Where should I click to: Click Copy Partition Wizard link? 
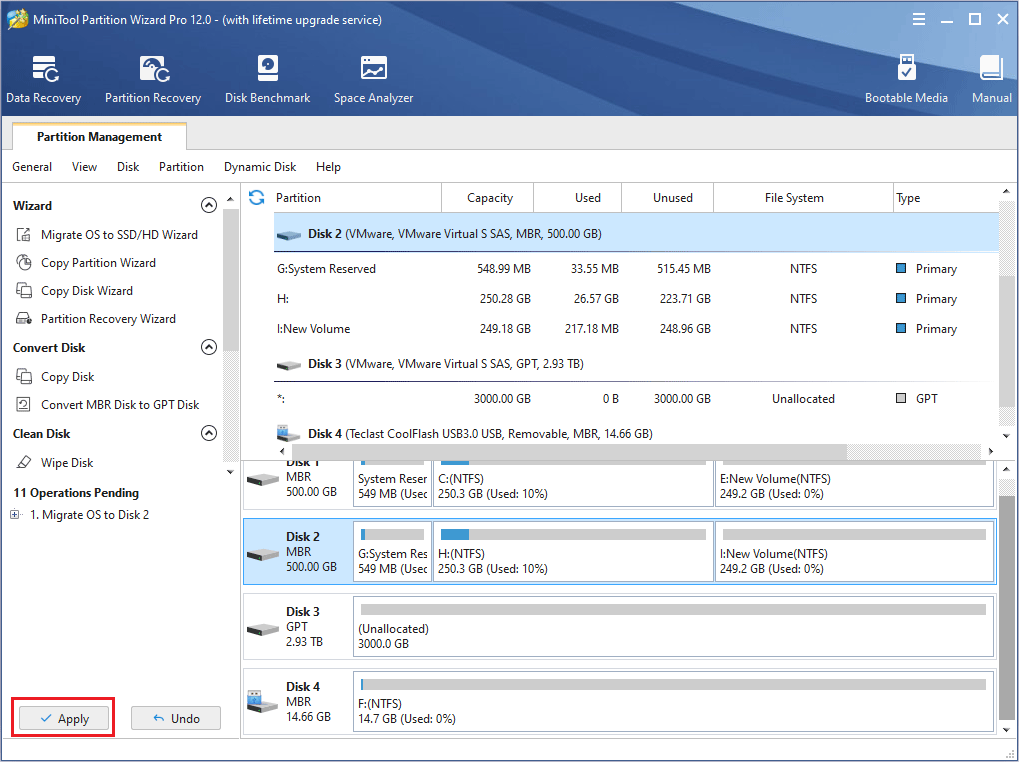[98, 262]
